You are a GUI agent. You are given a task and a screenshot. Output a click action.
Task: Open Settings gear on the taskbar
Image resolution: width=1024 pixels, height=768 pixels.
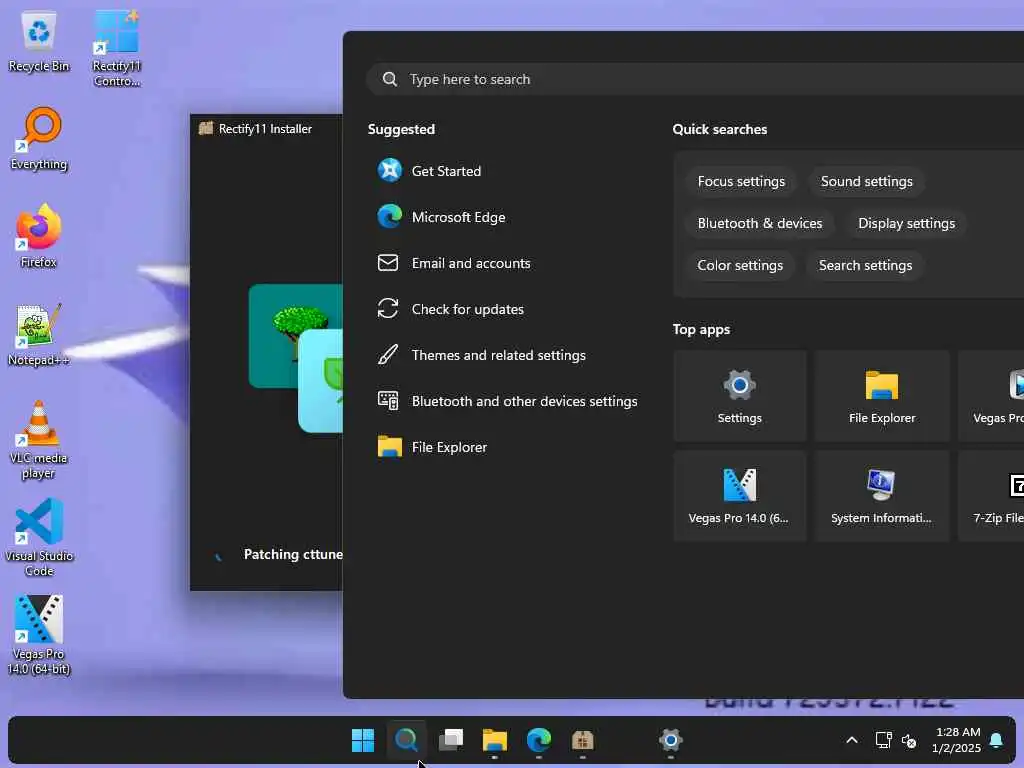[x=671, y=740]
